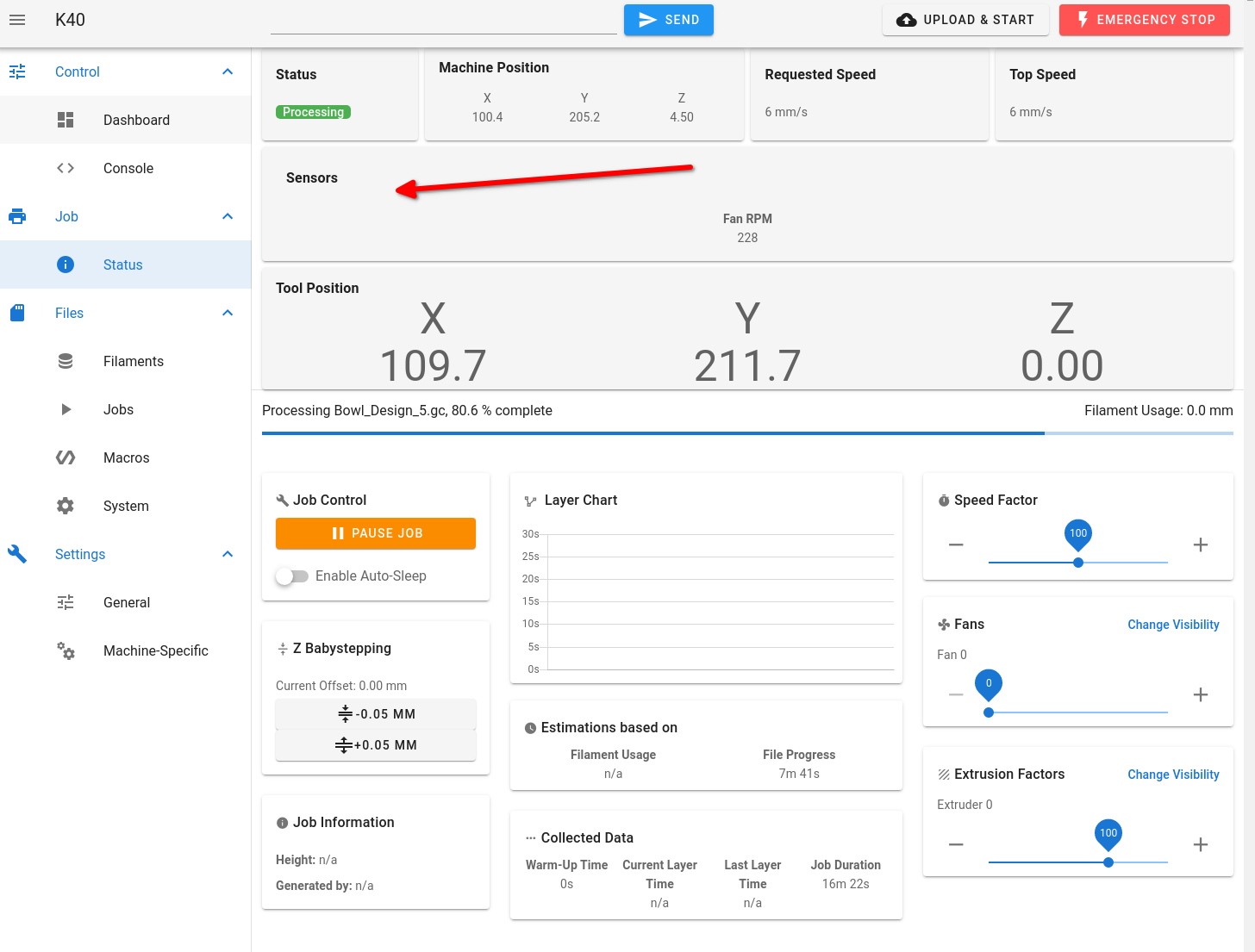1255x952 pixels.
Task: Click the red EMERGENCY STOP button
Action: click(x=1145, y=20)
